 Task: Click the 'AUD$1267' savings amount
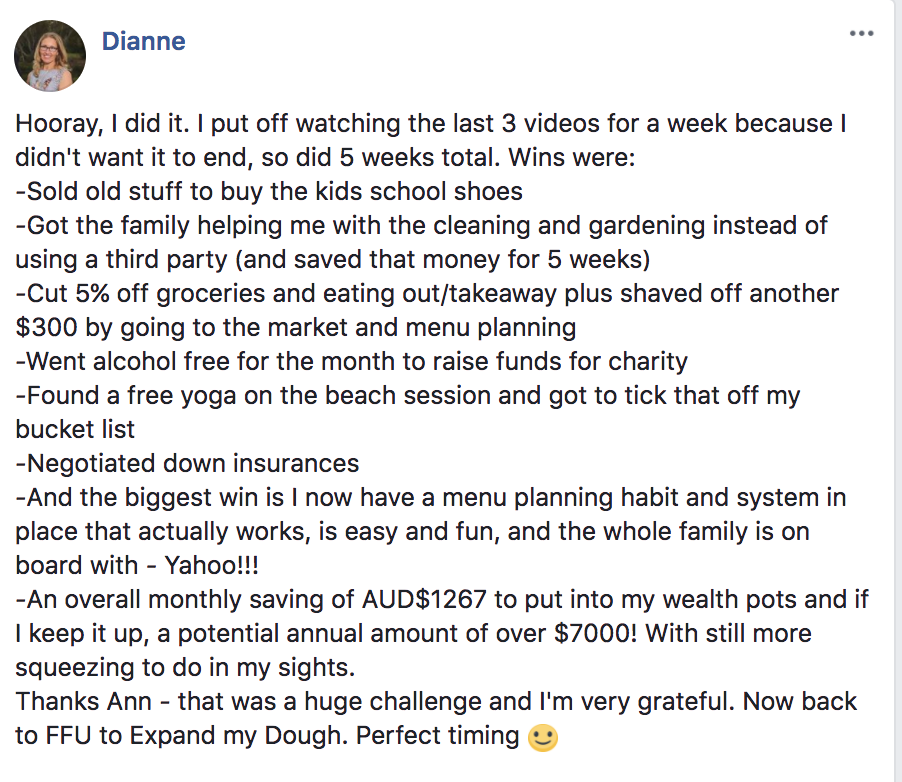465,599
